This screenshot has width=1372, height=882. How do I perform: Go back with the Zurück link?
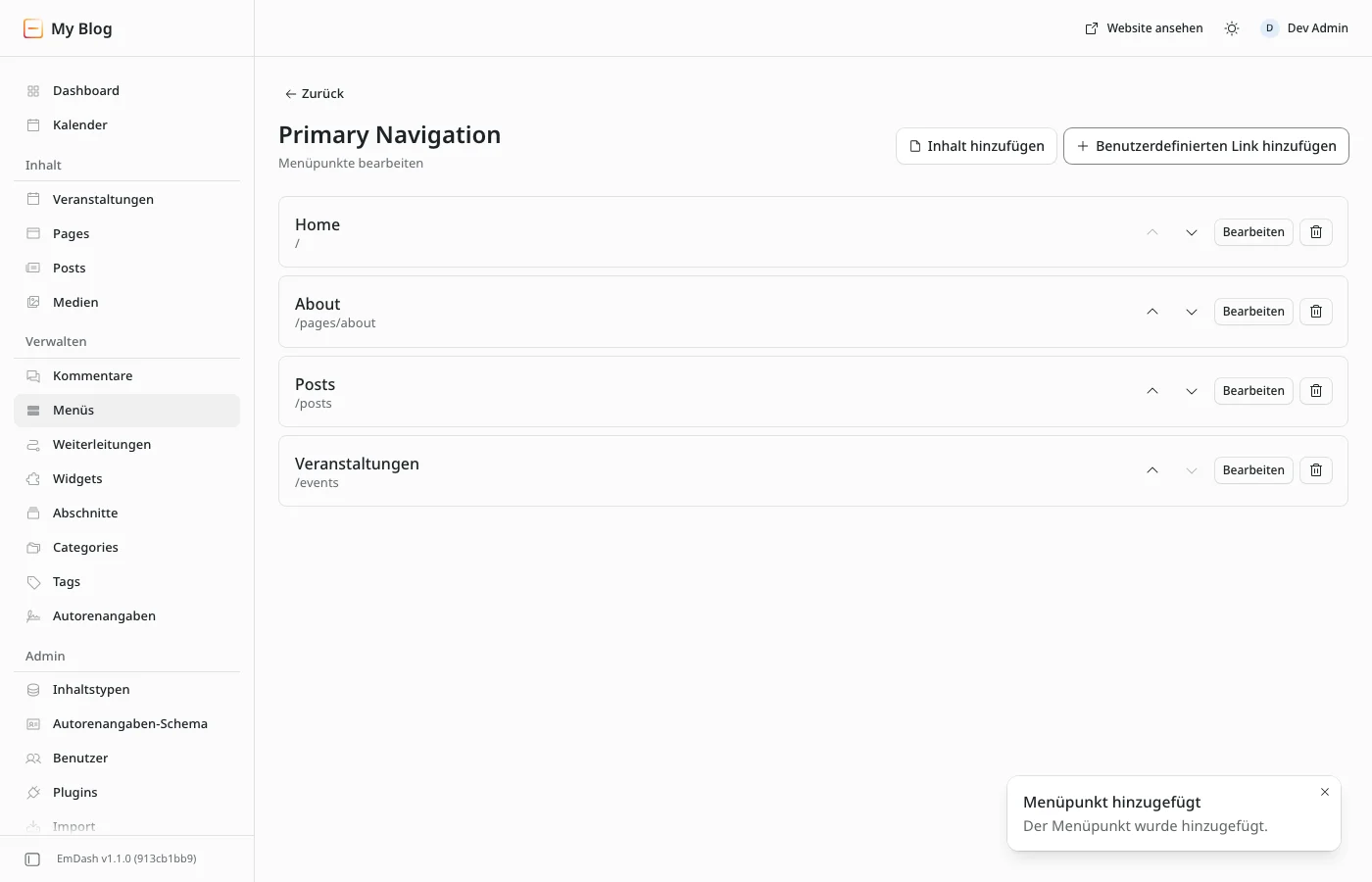pos(315,94)
